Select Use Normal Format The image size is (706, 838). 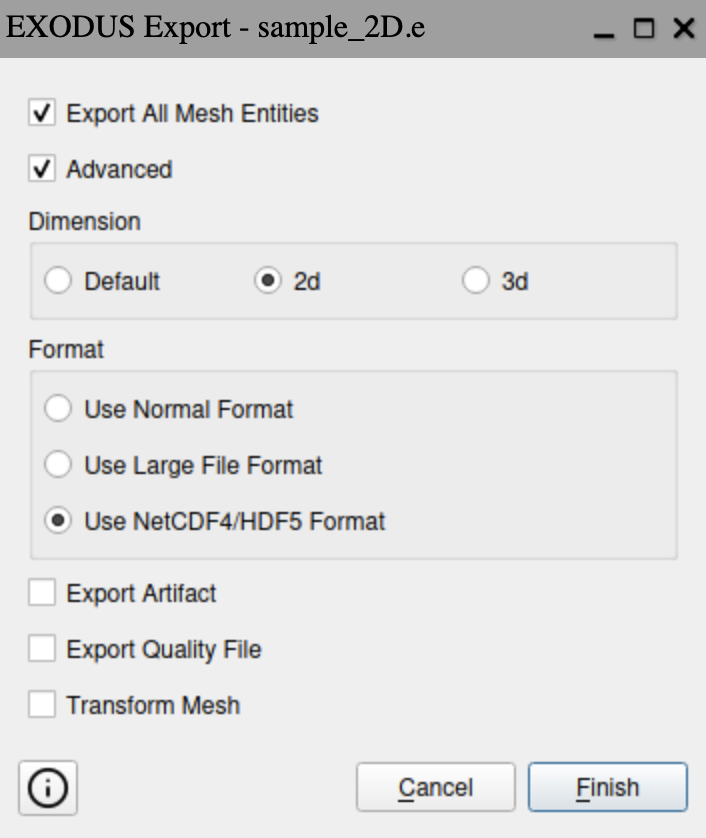[59, 409]
